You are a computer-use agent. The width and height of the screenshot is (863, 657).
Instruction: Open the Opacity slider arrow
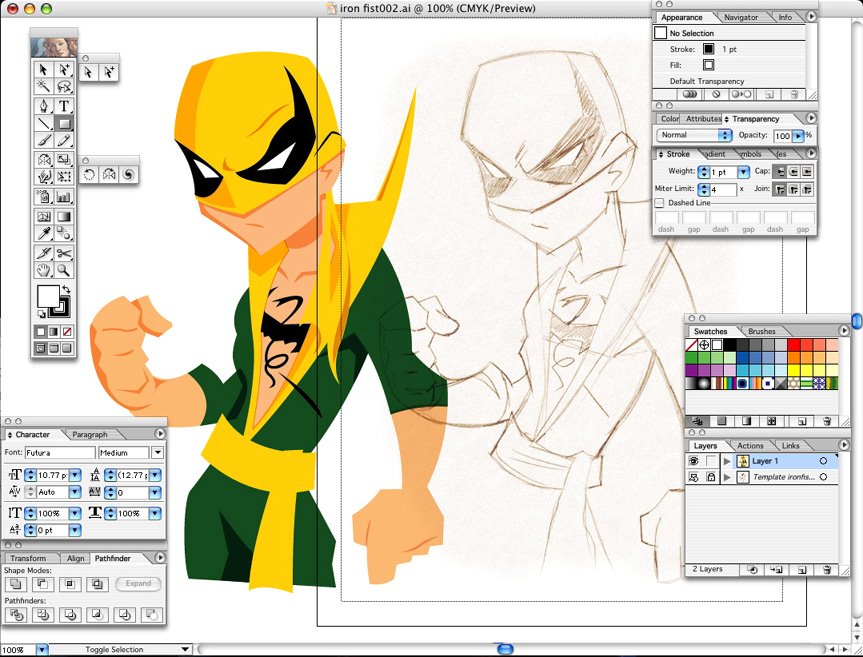point(798,135)
